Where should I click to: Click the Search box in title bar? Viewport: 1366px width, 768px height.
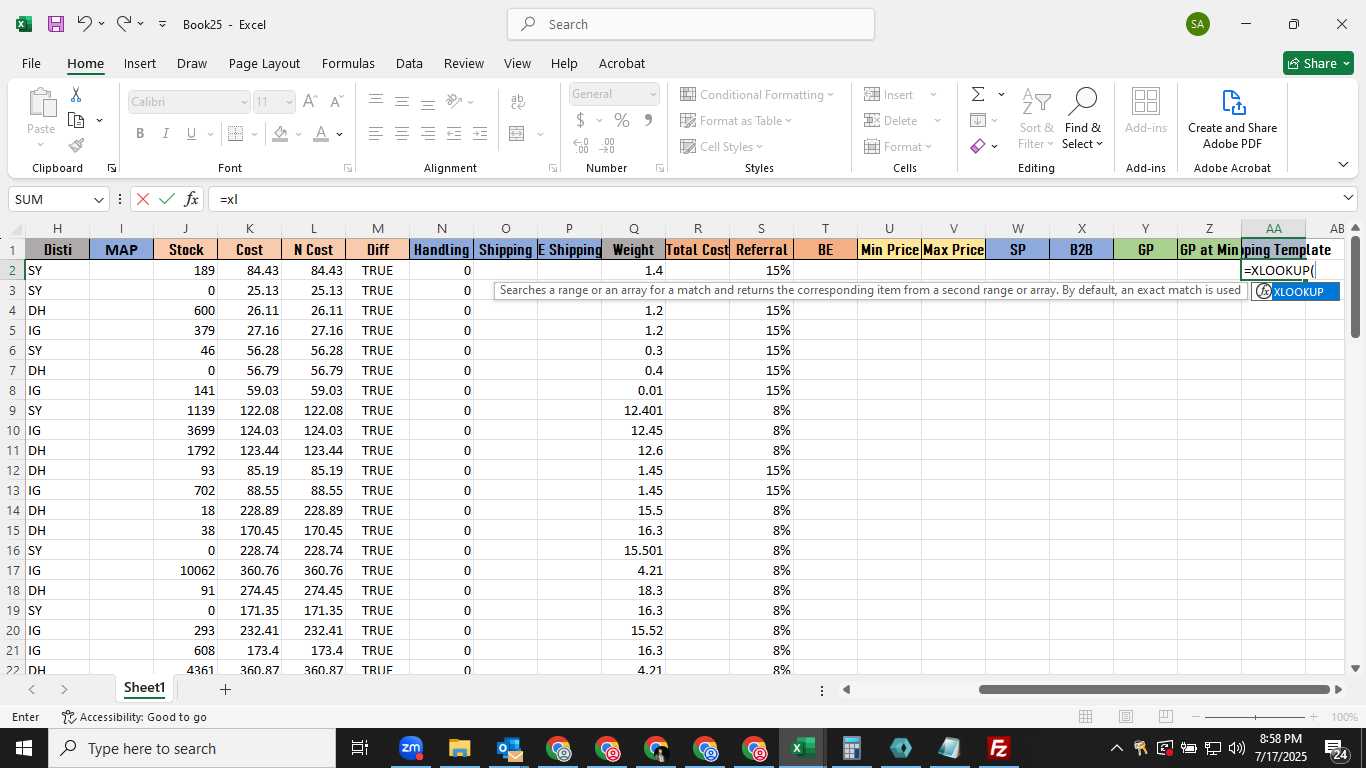point(691,24)
